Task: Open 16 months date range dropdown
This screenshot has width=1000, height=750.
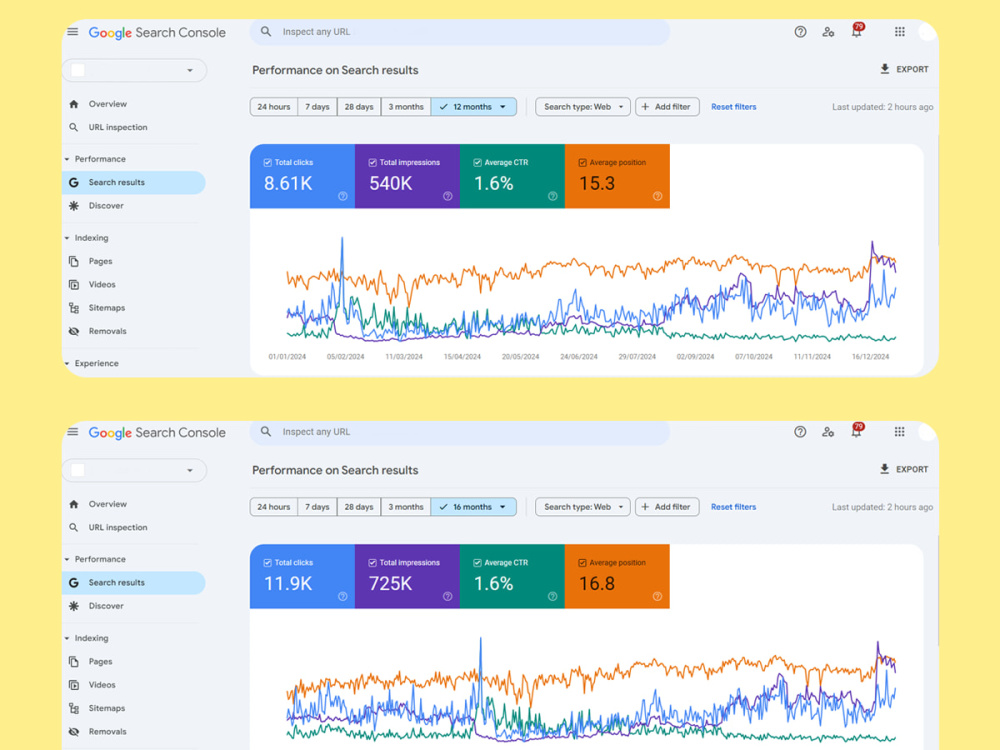Action: tap(474, 507)
